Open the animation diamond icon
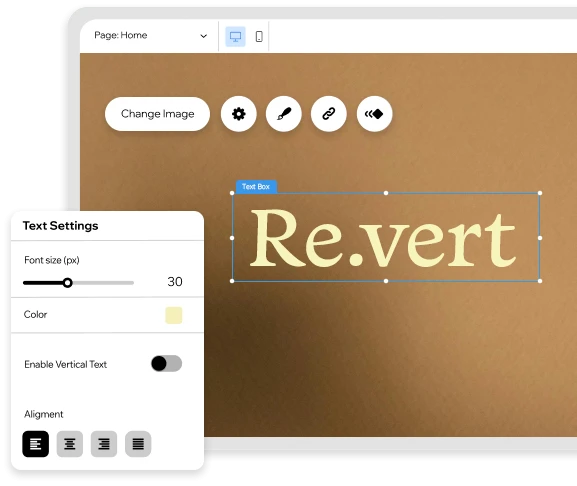Image resolution: width=577 pixels, height=486 pixels. 374,114
